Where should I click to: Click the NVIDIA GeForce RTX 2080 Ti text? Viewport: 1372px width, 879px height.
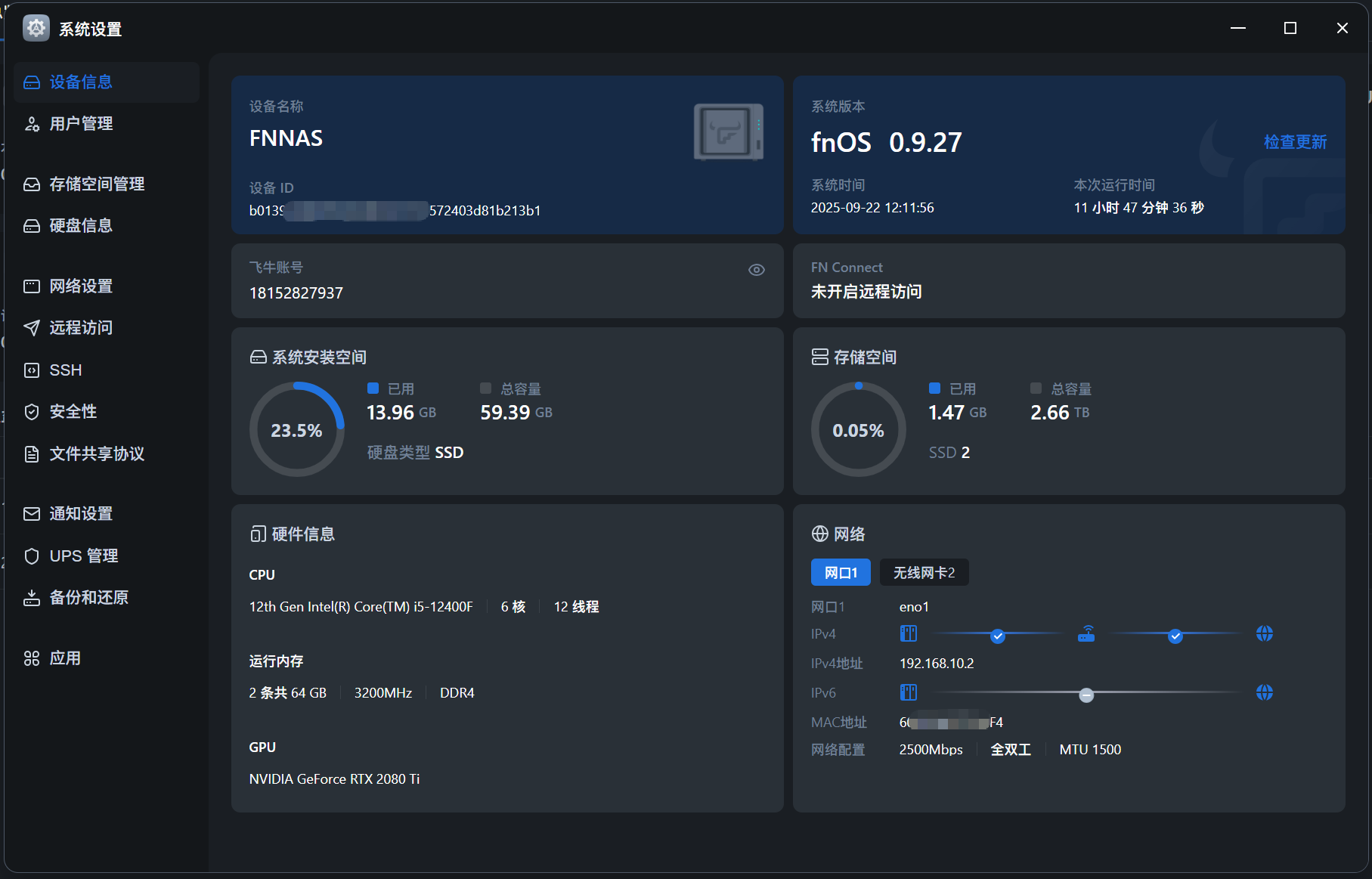[334, 779]
